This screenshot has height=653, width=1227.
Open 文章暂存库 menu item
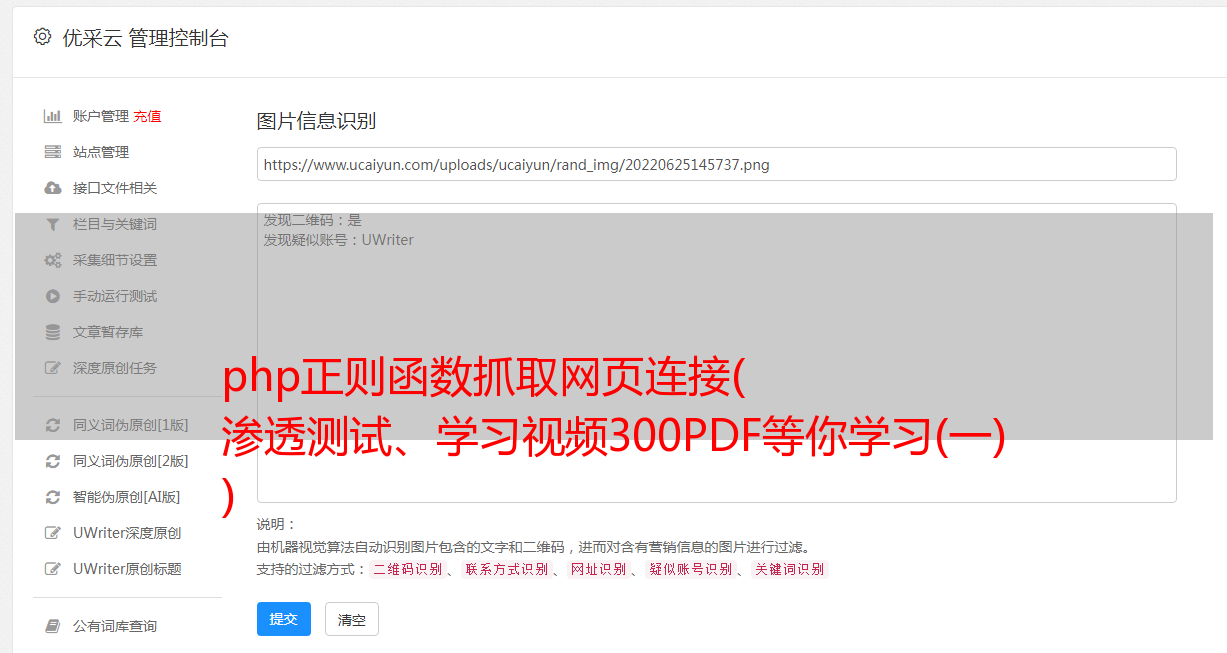point(108,332)
